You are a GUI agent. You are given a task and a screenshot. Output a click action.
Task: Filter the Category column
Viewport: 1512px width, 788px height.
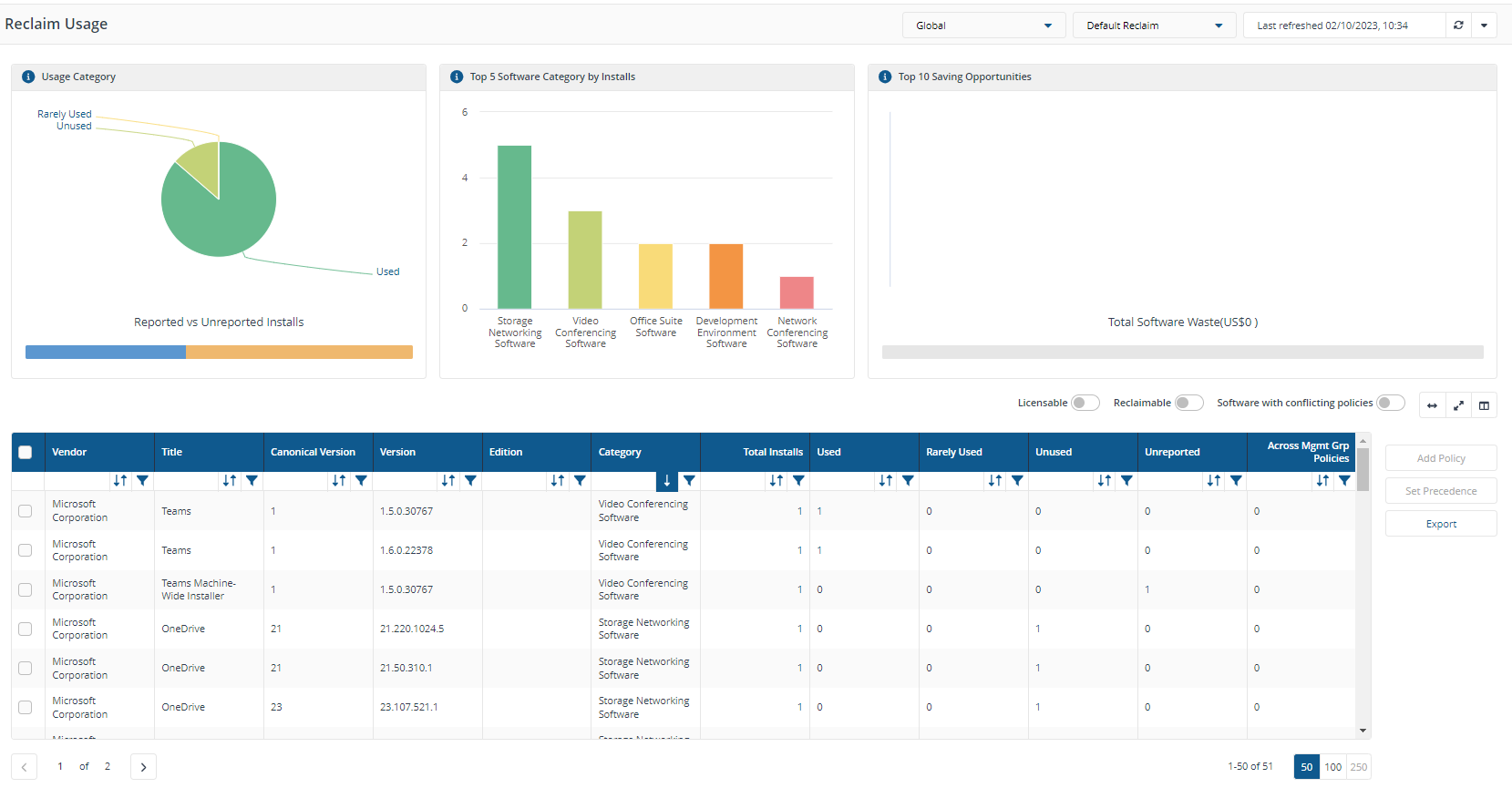tap(689, 480)
